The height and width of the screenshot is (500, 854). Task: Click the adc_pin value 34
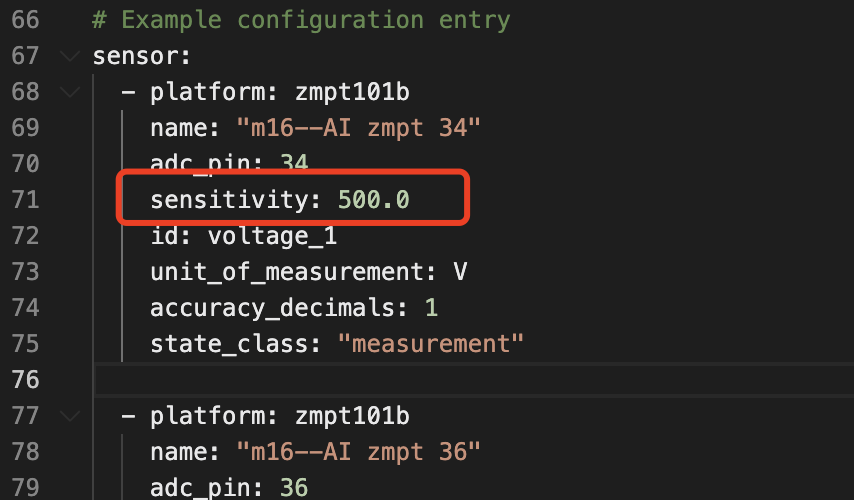click(x=294, y=164)
